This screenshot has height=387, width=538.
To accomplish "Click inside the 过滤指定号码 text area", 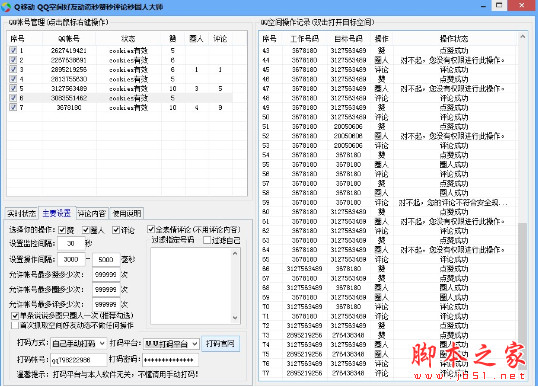I will click(x=191, y=286).
